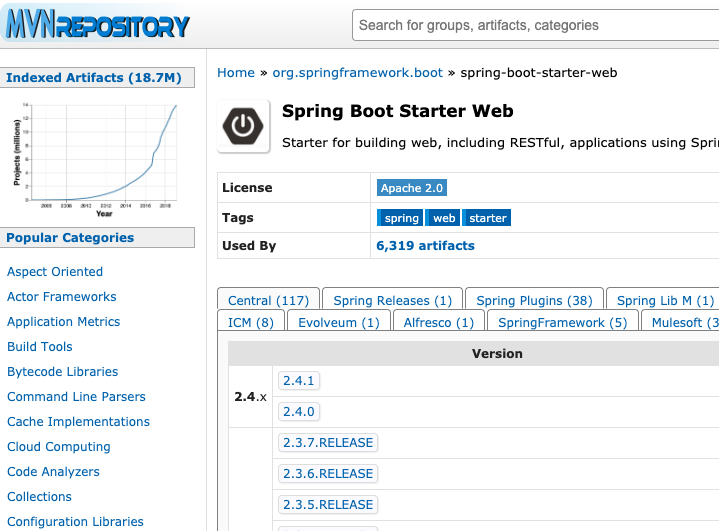Open the 2.4.x version group

tap(250, 397)
